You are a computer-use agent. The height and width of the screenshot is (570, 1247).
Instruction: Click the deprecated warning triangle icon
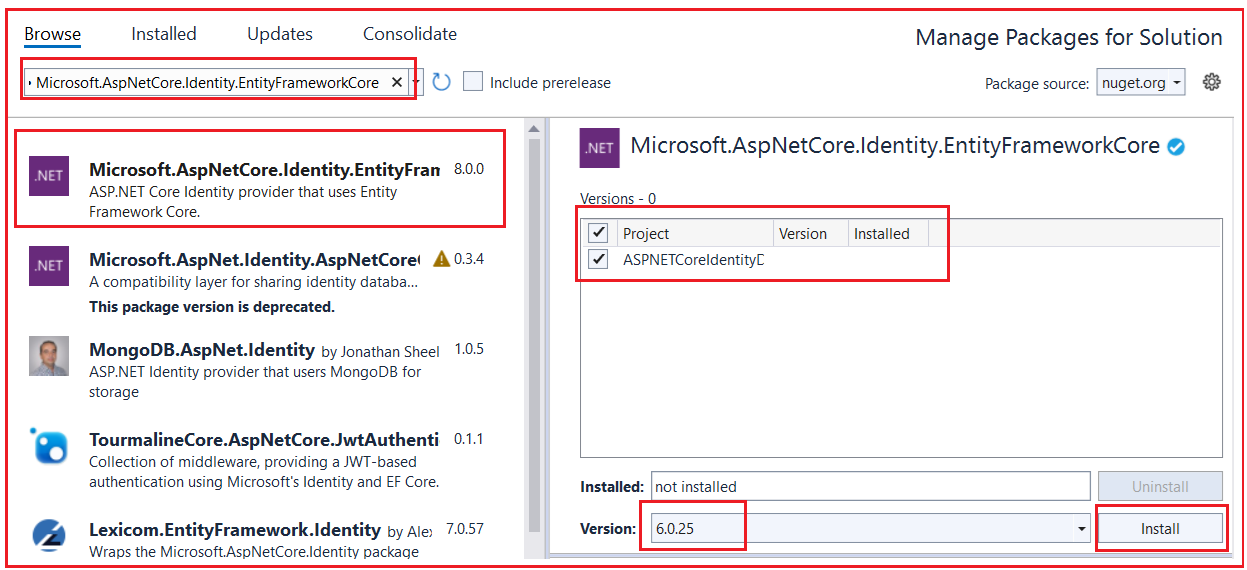coord(441,259)
